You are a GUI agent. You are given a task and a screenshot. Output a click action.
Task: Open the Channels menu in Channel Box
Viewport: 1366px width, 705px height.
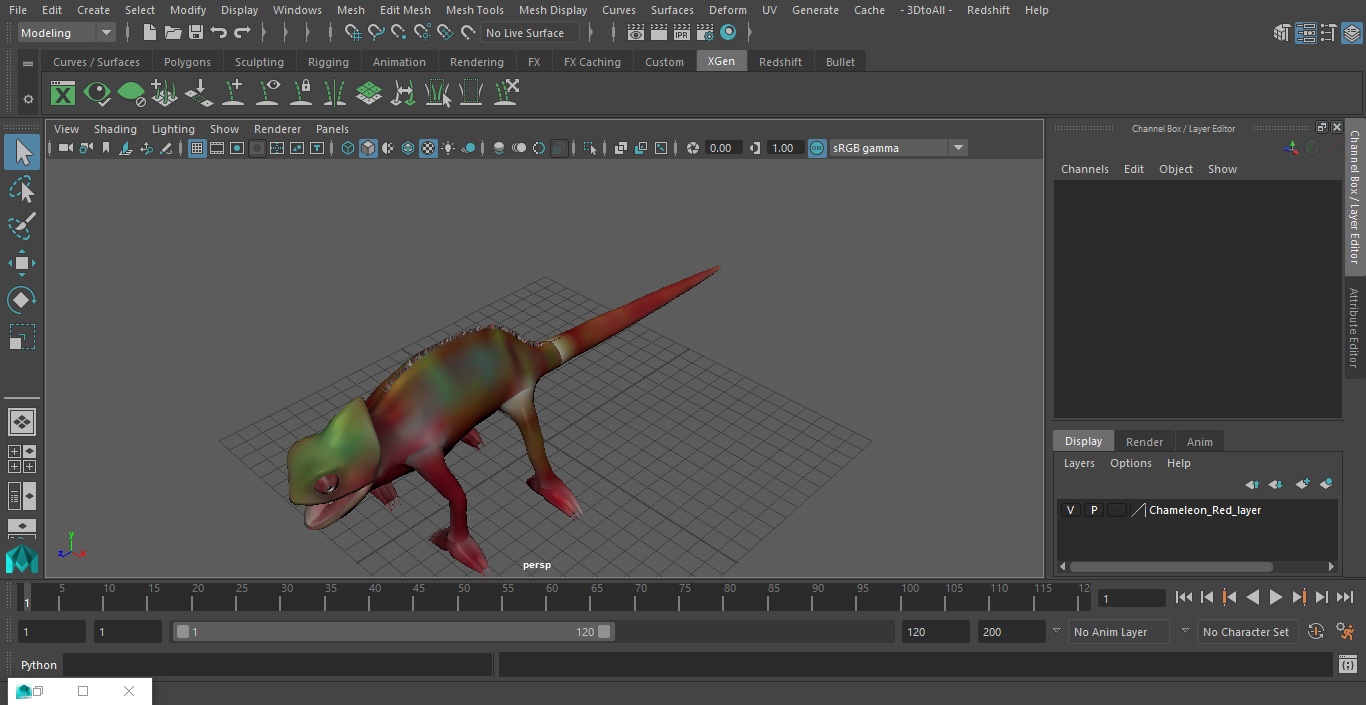pos(1085,169)
